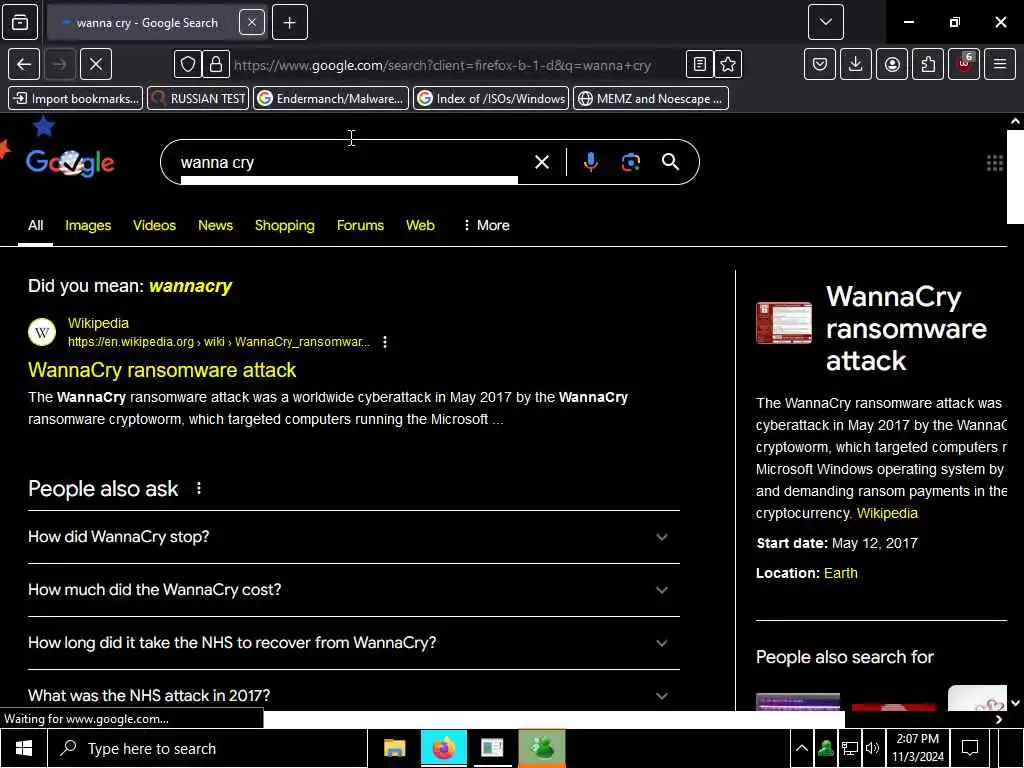The height and width of the screenshot is (768, 1024).
Task: Open the Windows notification center
Action: tap(970, 748)
